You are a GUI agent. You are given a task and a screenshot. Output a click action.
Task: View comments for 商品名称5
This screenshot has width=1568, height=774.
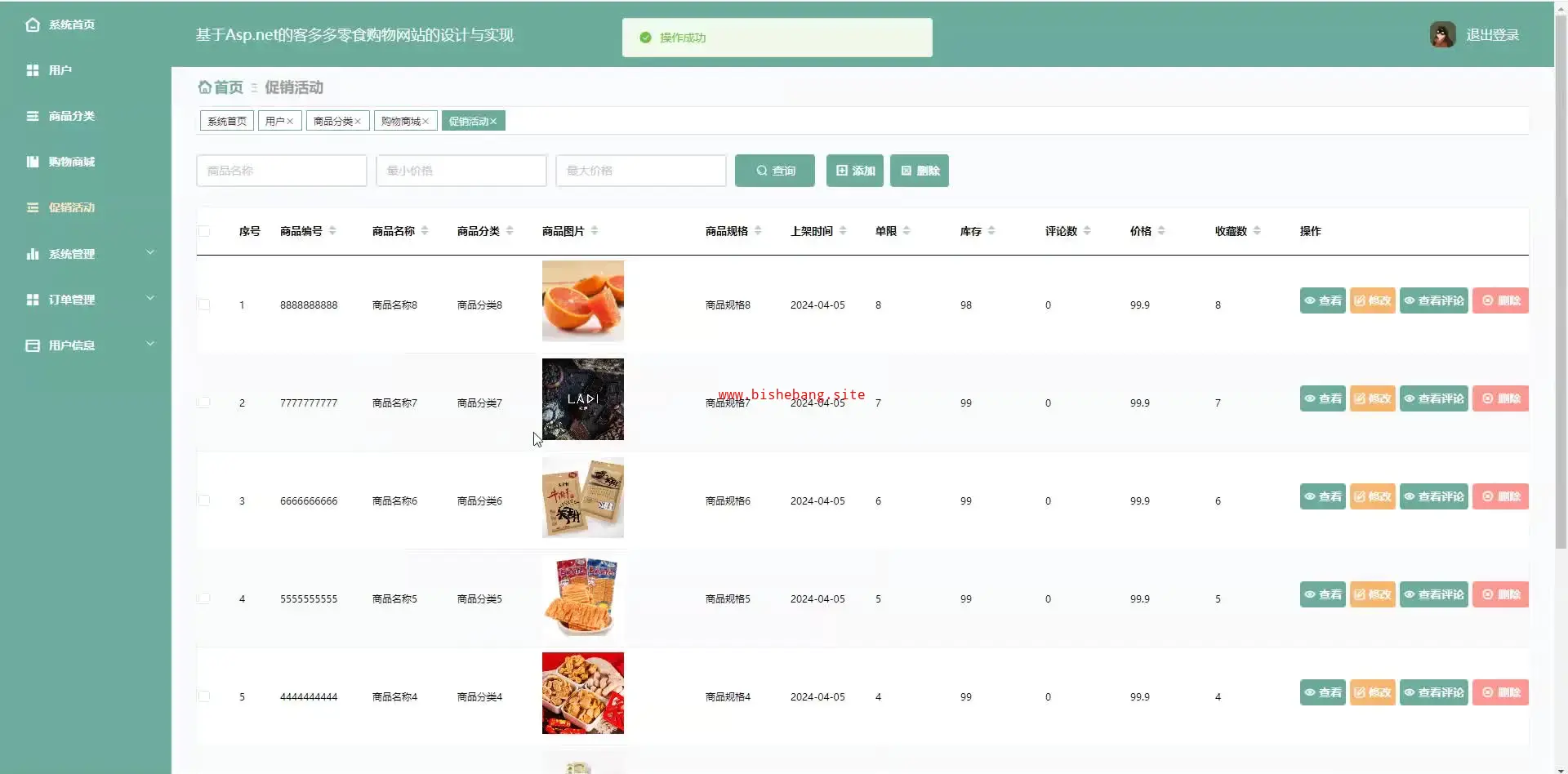1434,594
